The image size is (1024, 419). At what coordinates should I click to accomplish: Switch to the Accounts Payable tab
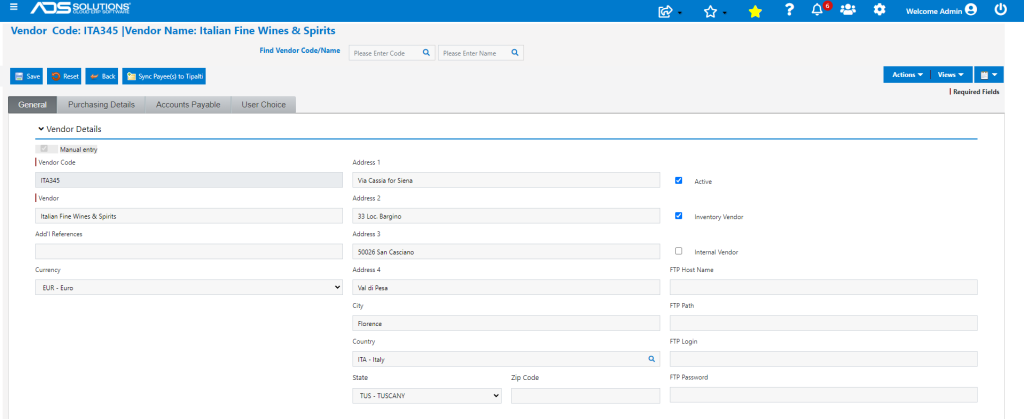[188, 104]
